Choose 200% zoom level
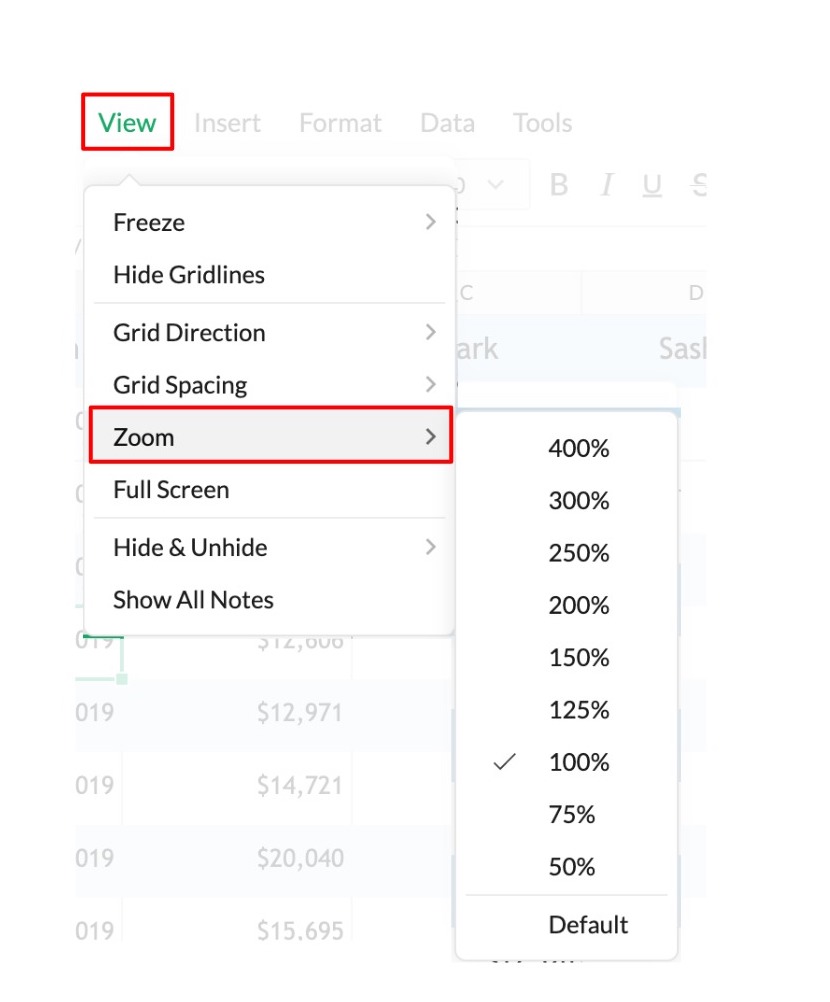This screenshot has width=830, height=1002. tap(578, 606)
